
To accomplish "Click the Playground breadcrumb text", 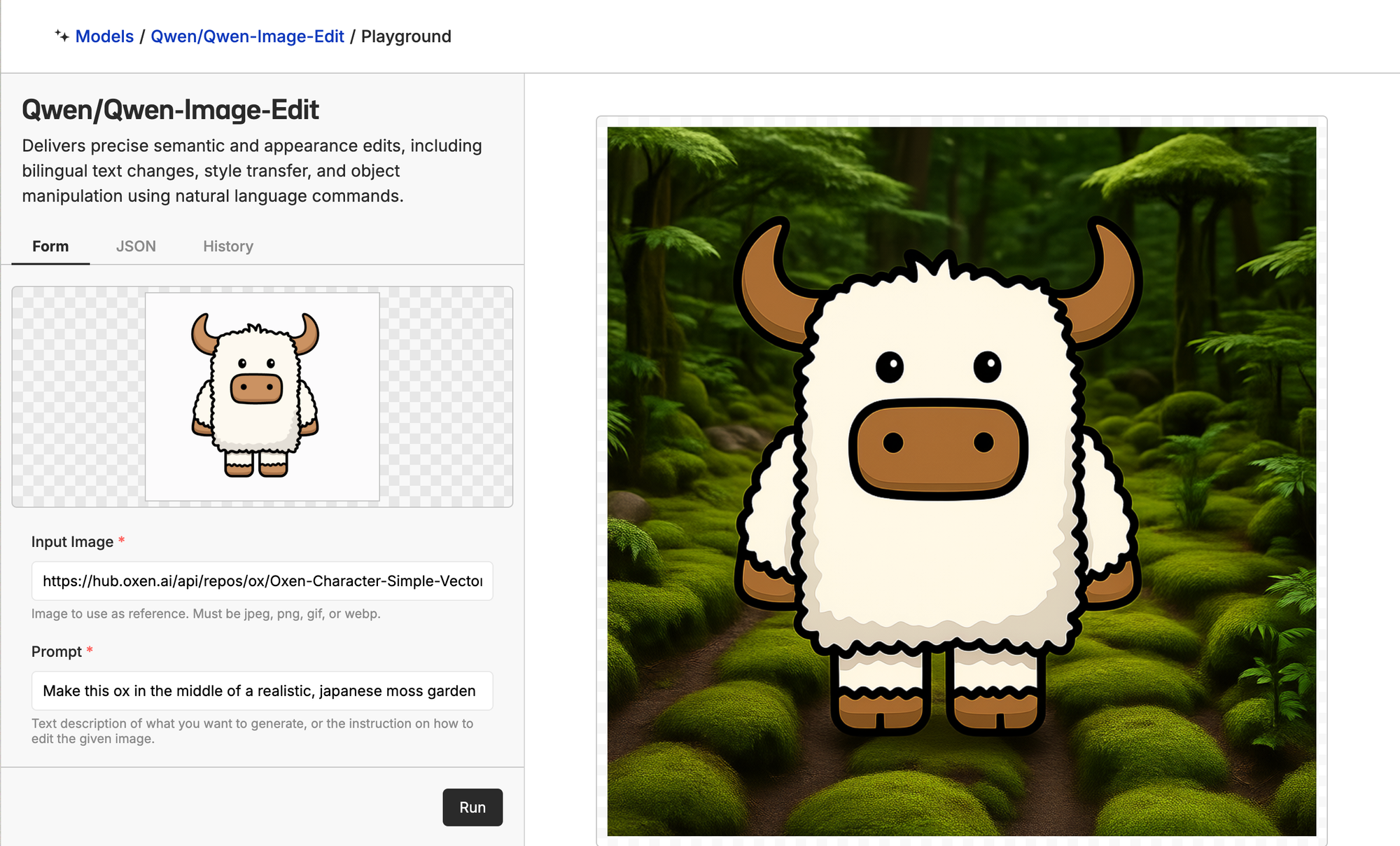I will point(406,36).
